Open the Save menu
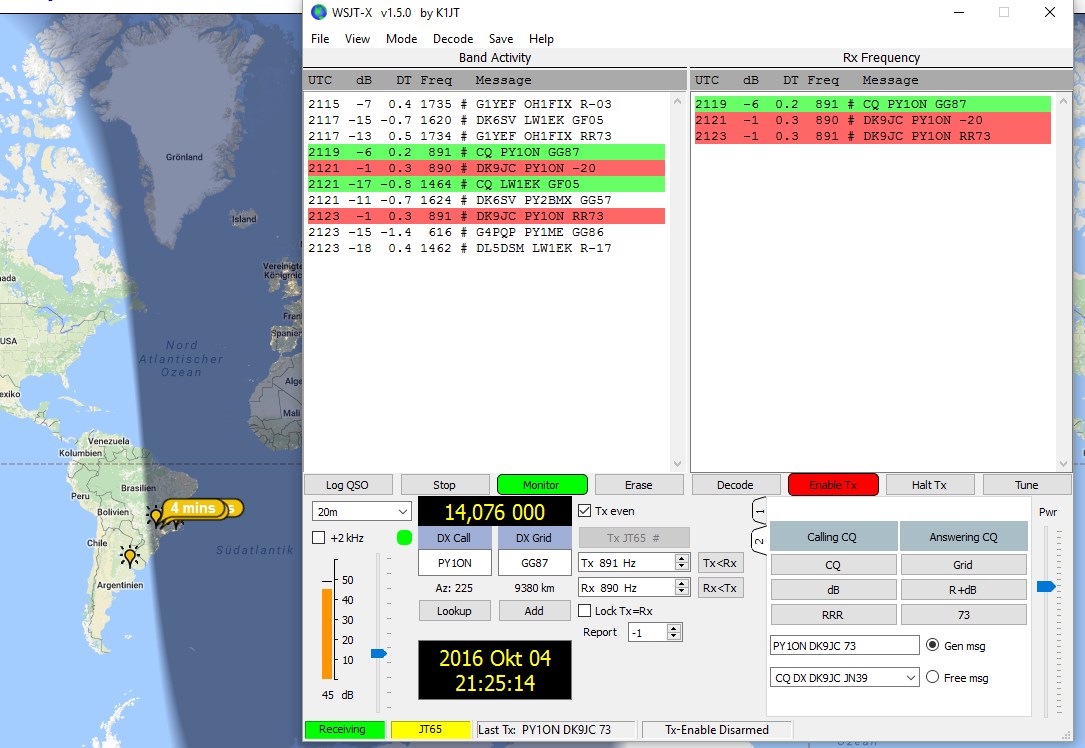This screenshot has width=1085, height=748. tap(500, 39)
